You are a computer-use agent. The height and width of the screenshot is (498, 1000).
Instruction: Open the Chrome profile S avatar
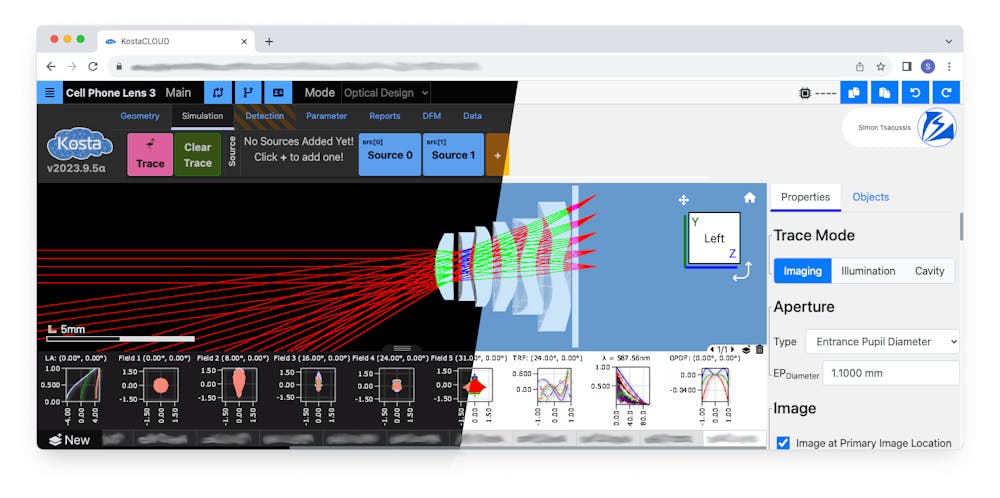tap(928, 66)
